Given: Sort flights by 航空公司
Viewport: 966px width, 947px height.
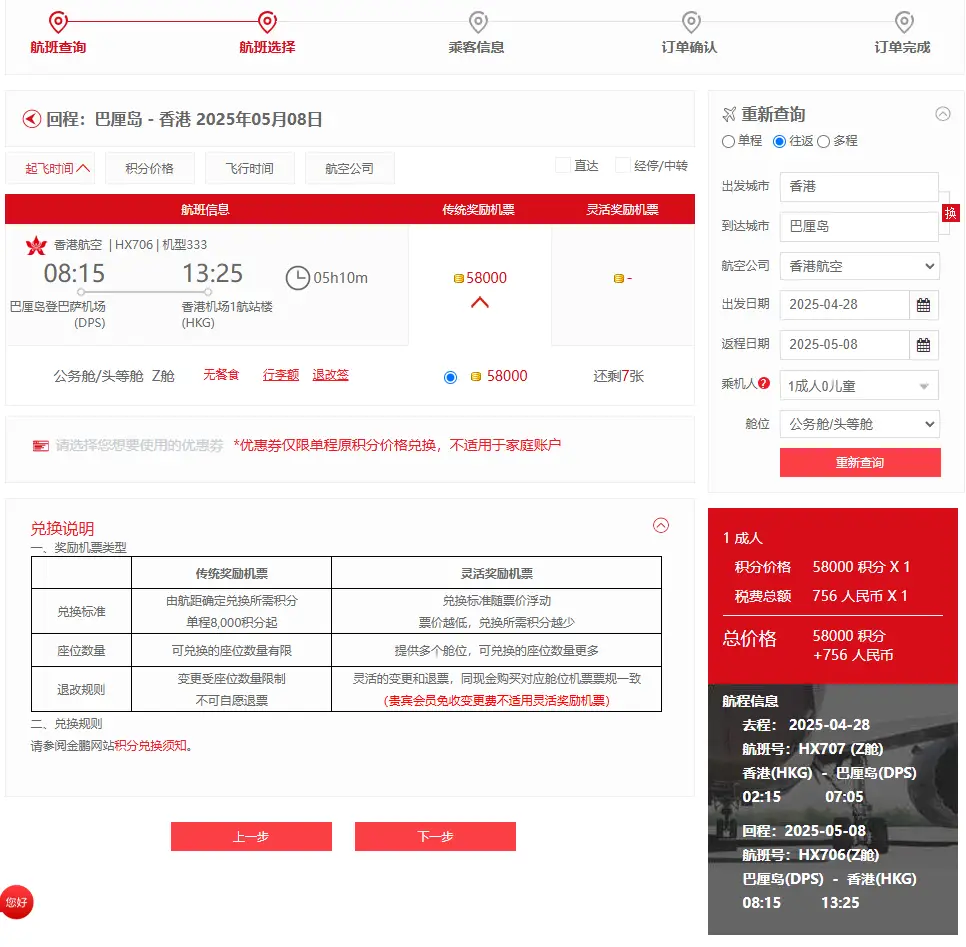Looking at the screenshot, I should click(x=349, y=168).
